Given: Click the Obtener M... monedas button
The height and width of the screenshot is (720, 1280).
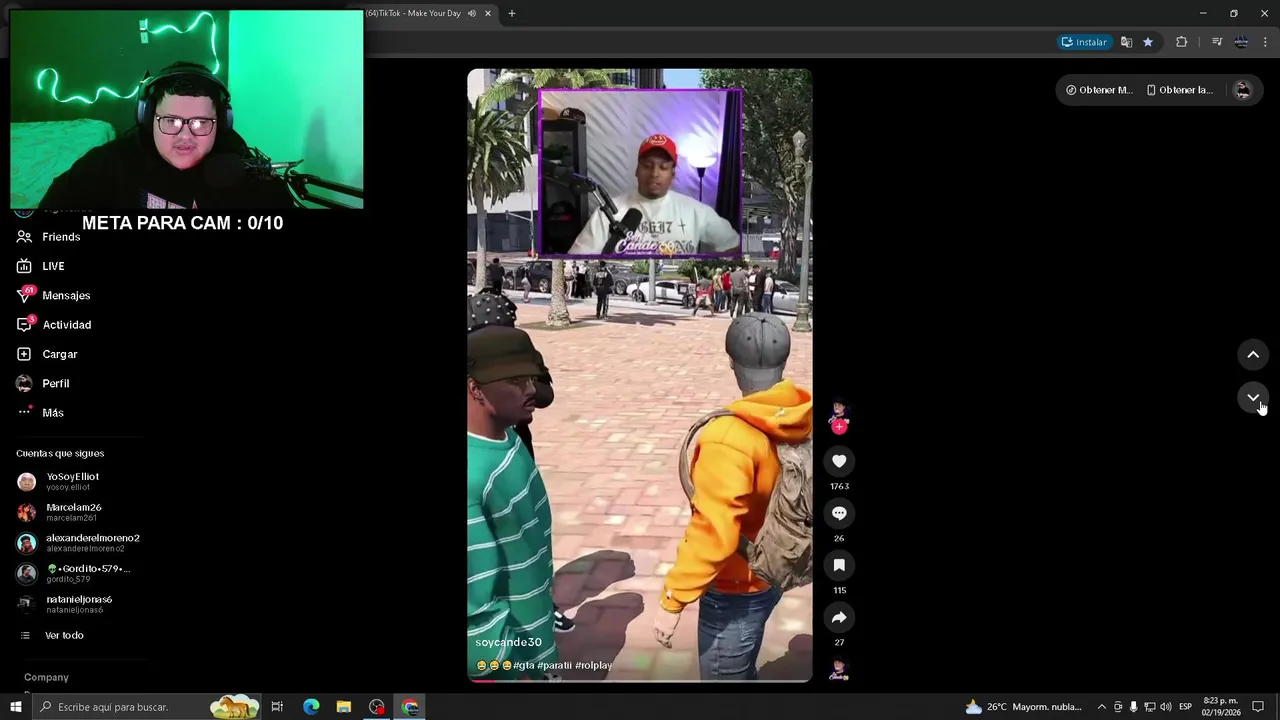Looking at the screenshot, I should pos(1098,90).
